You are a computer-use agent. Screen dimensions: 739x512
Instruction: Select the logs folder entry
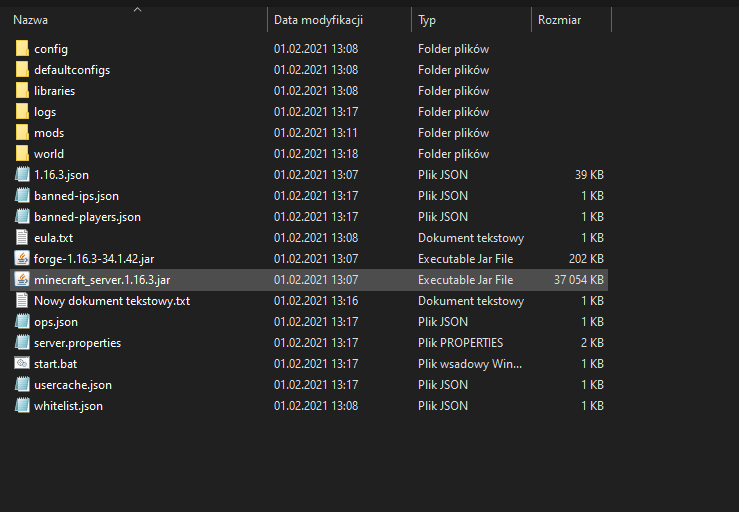tap(45, 112)
